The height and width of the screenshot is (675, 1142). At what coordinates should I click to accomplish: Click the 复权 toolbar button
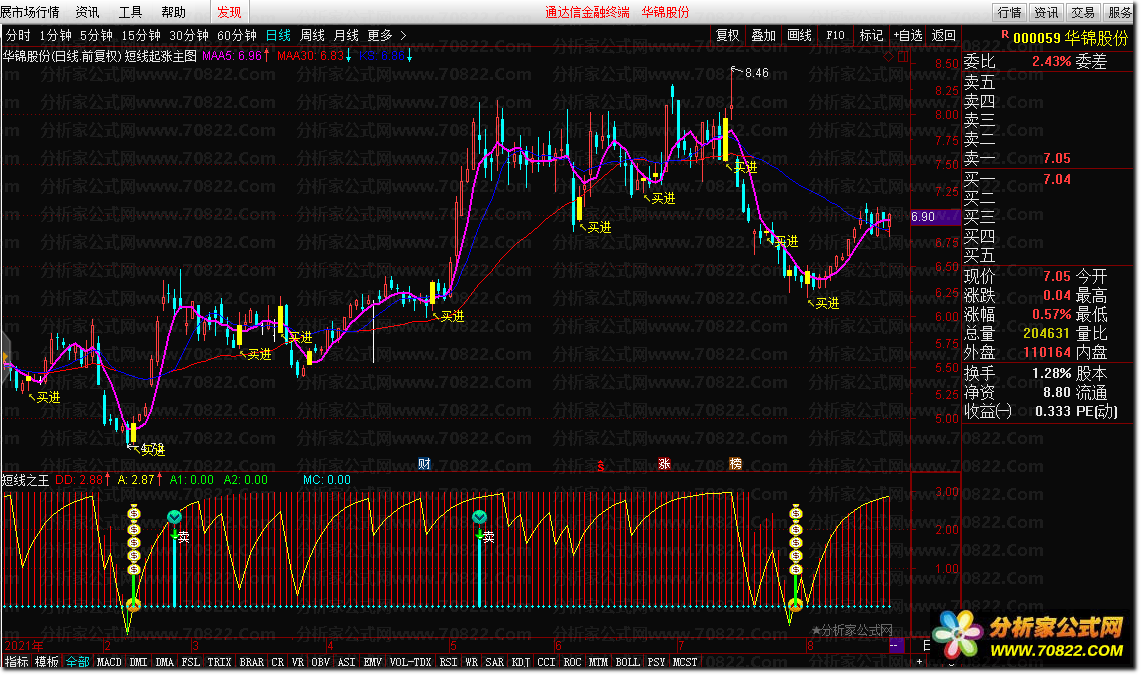[x=728, y=35]
